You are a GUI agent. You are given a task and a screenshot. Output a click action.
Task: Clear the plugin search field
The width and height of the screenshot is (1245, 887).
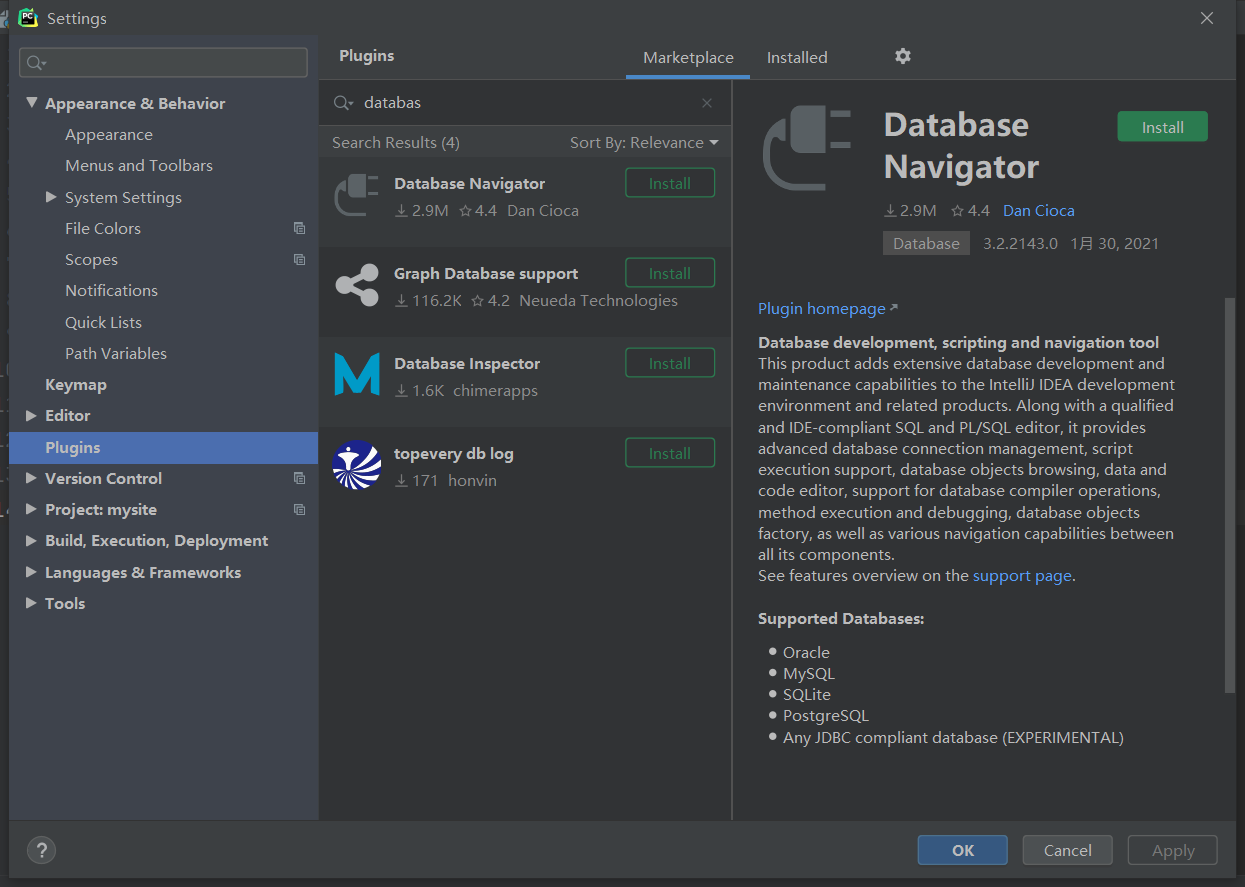point(707,103)
